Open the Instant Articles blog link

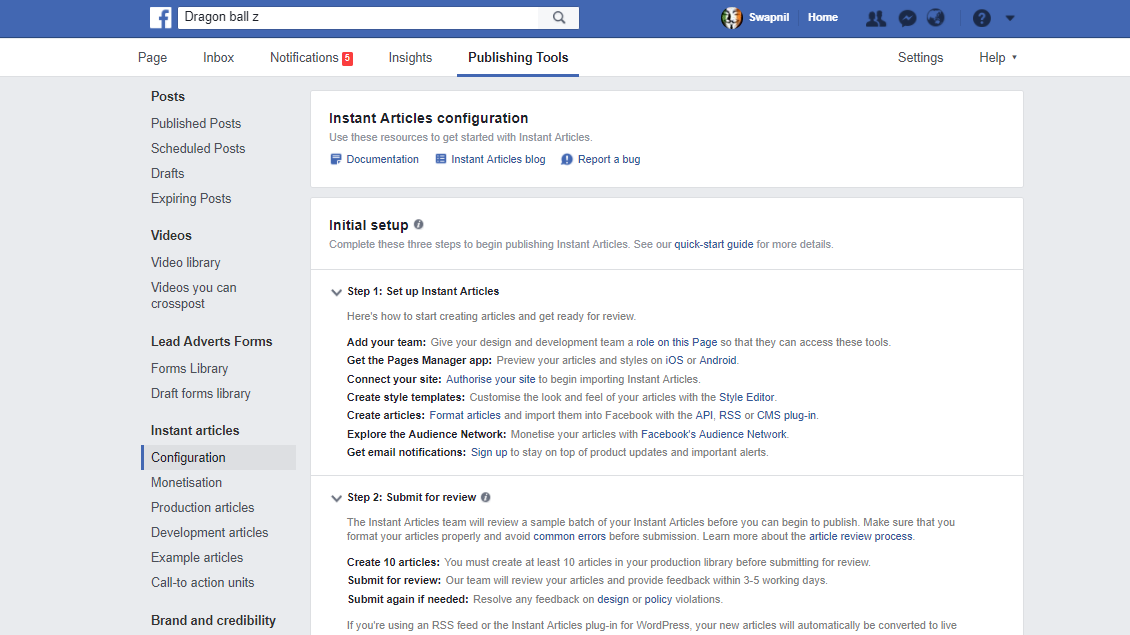(x=498, y=159)
